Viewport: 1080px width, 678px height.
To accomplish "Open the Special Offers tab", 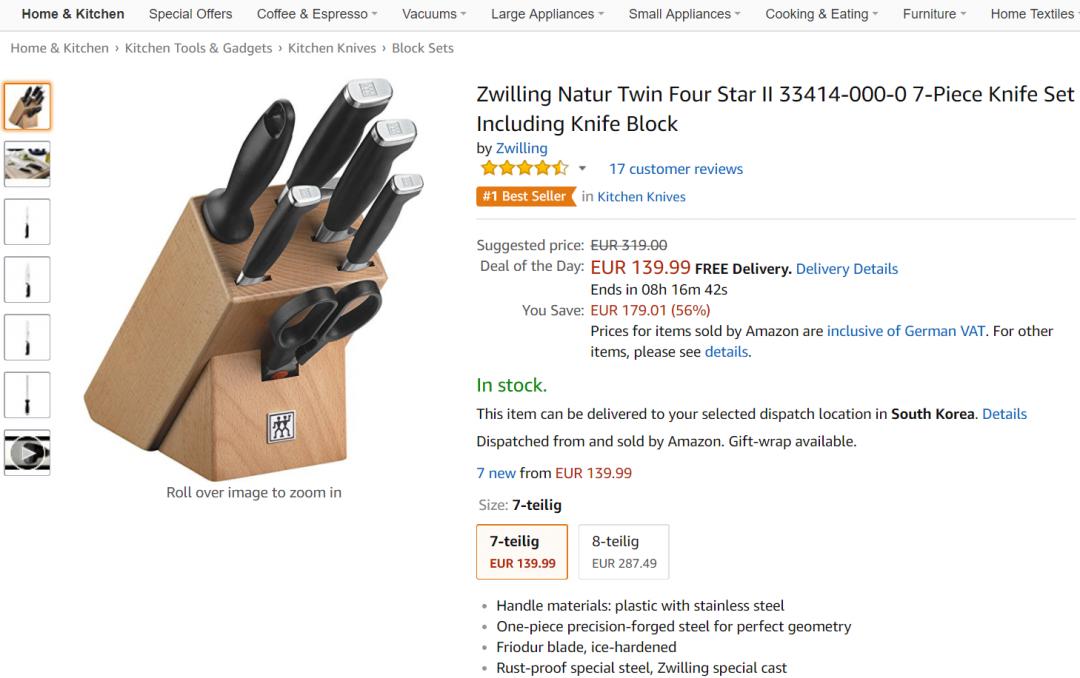I will (x=190, y=14).
